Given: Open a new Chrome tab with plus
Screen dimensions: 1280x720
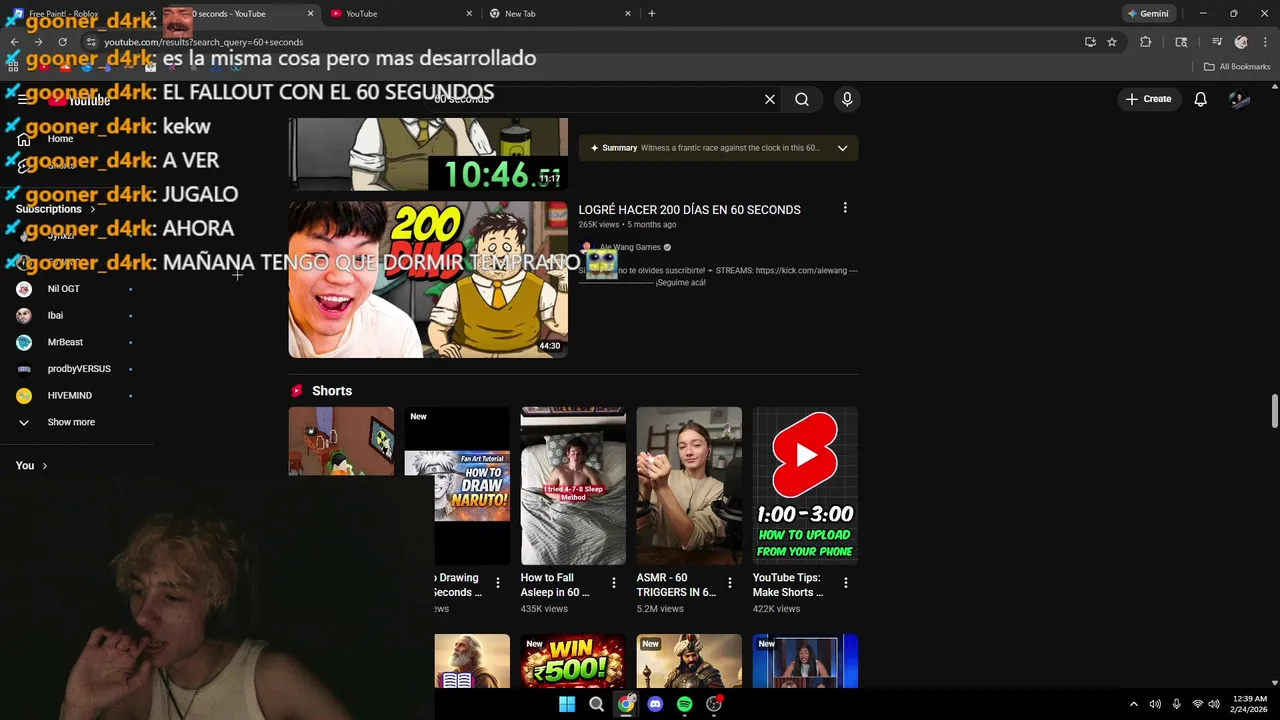Looking at the screenshot, I should (652, 13).
